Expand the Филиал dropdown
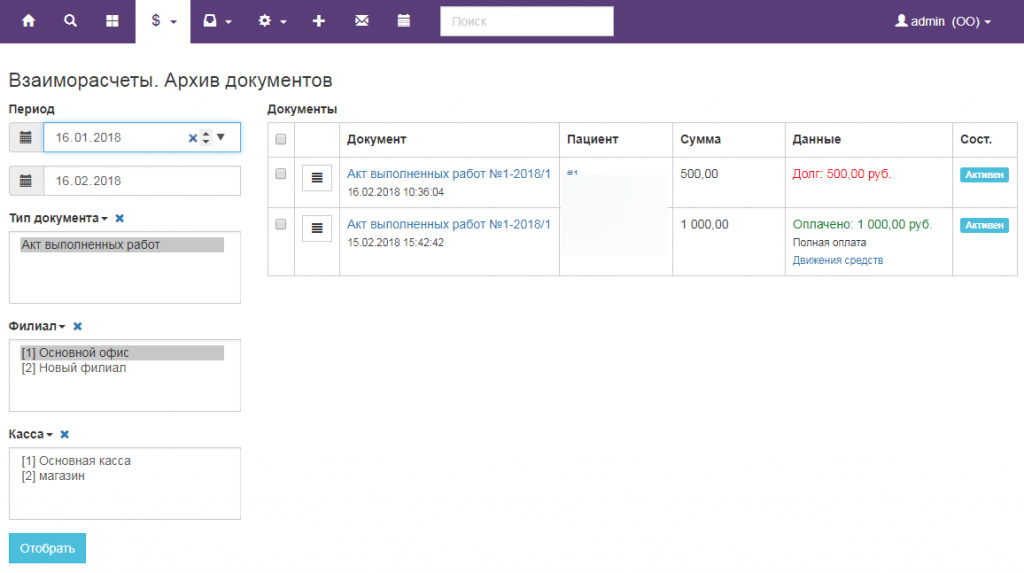The height and width of the screenshot is (573, 1024). tap(37, 326)
